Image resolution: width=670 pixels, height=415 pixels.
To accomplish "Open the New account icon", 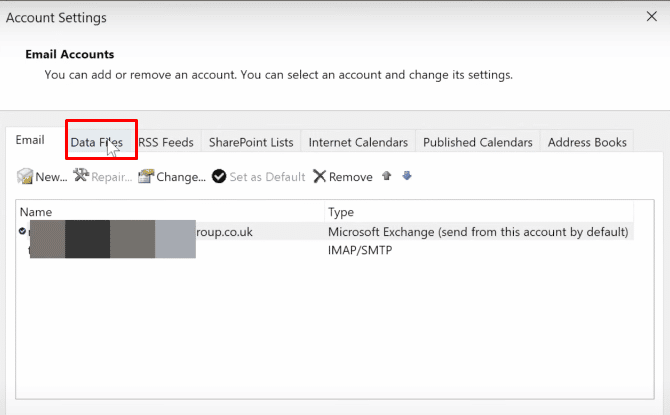I will click(25, 176).
